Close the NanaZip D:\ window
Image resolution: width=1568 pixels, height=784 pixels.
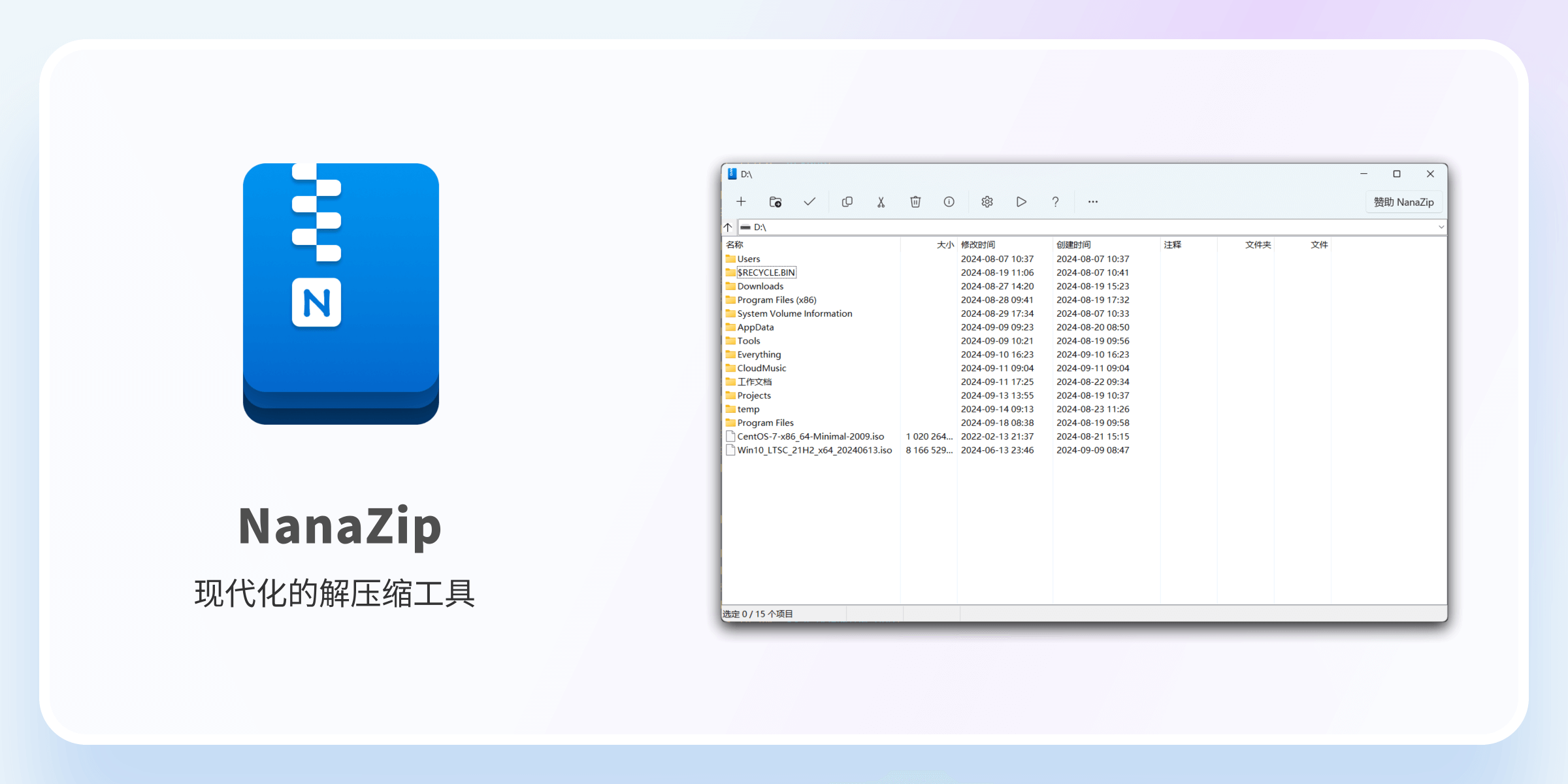click(1430, 174)
